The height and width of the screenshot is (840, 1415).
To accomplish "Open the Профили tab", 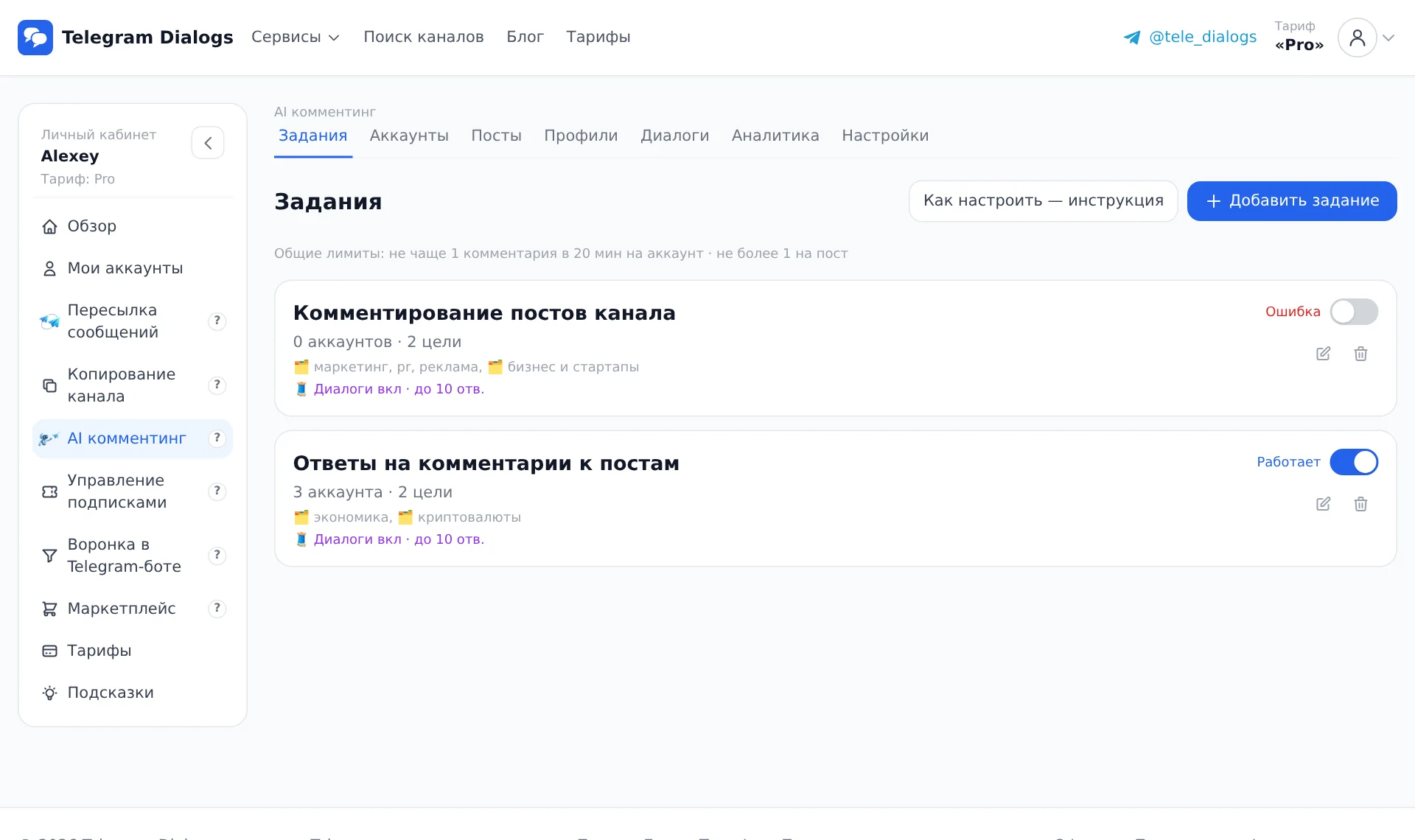I will pos(581,136).
